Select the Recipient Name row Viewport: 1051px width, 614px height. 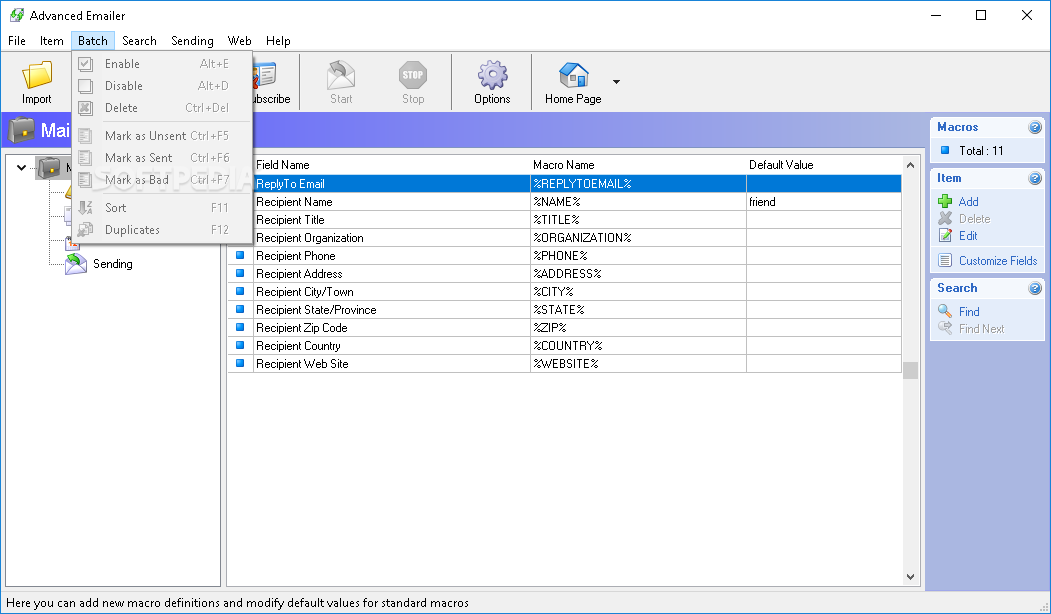pos(564,202)
